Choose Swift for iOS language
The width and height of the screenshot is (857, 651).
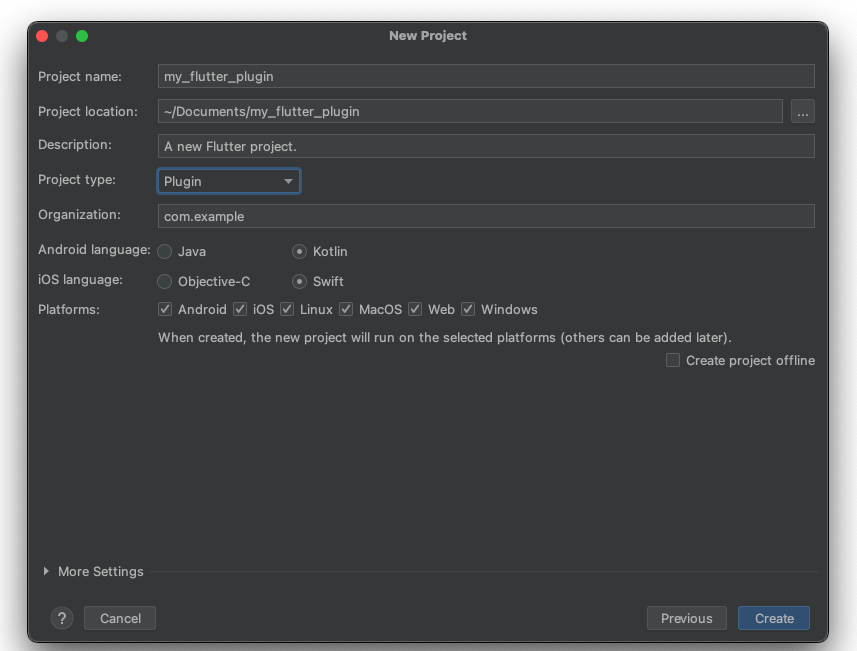(x=299, y=282)
